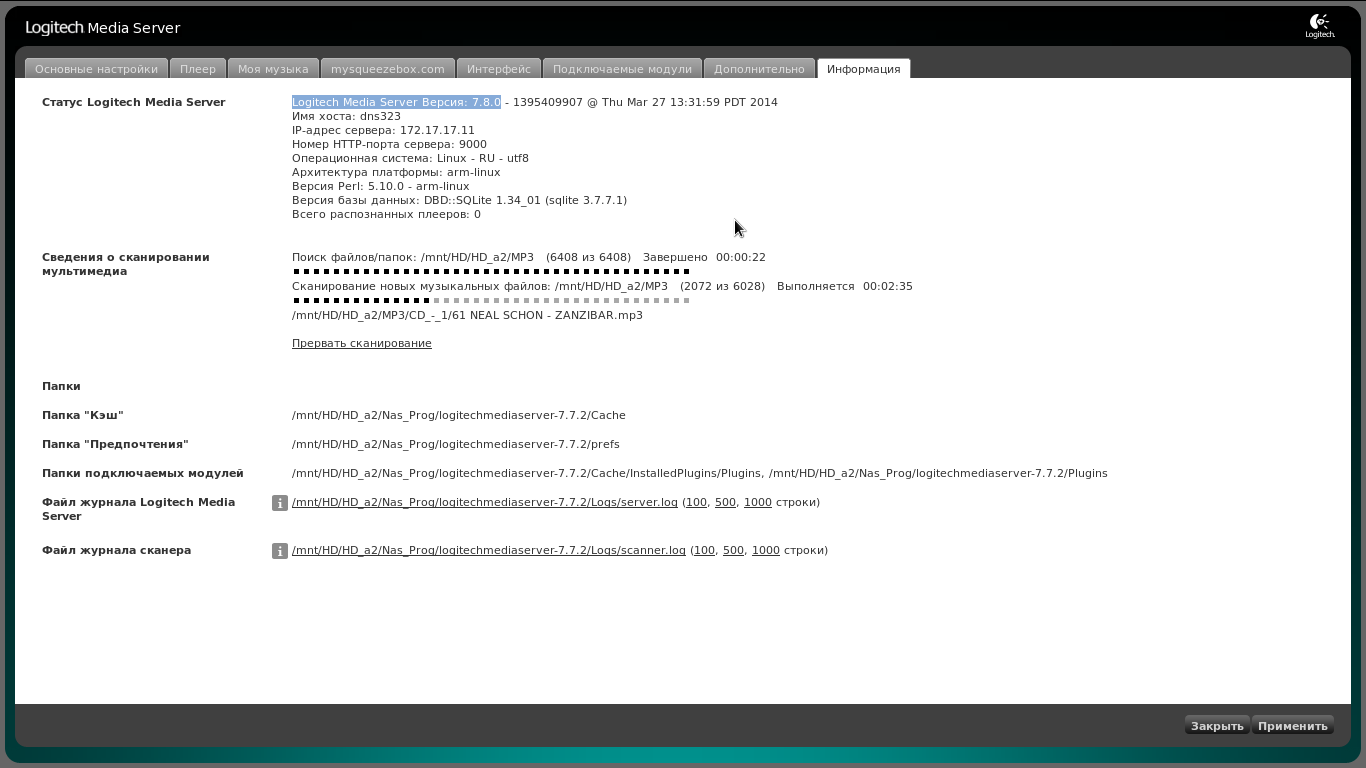Screen dimensions: 1366x768
Task: Click the new music files scanning progress bar
Action: tap(491, 300)
